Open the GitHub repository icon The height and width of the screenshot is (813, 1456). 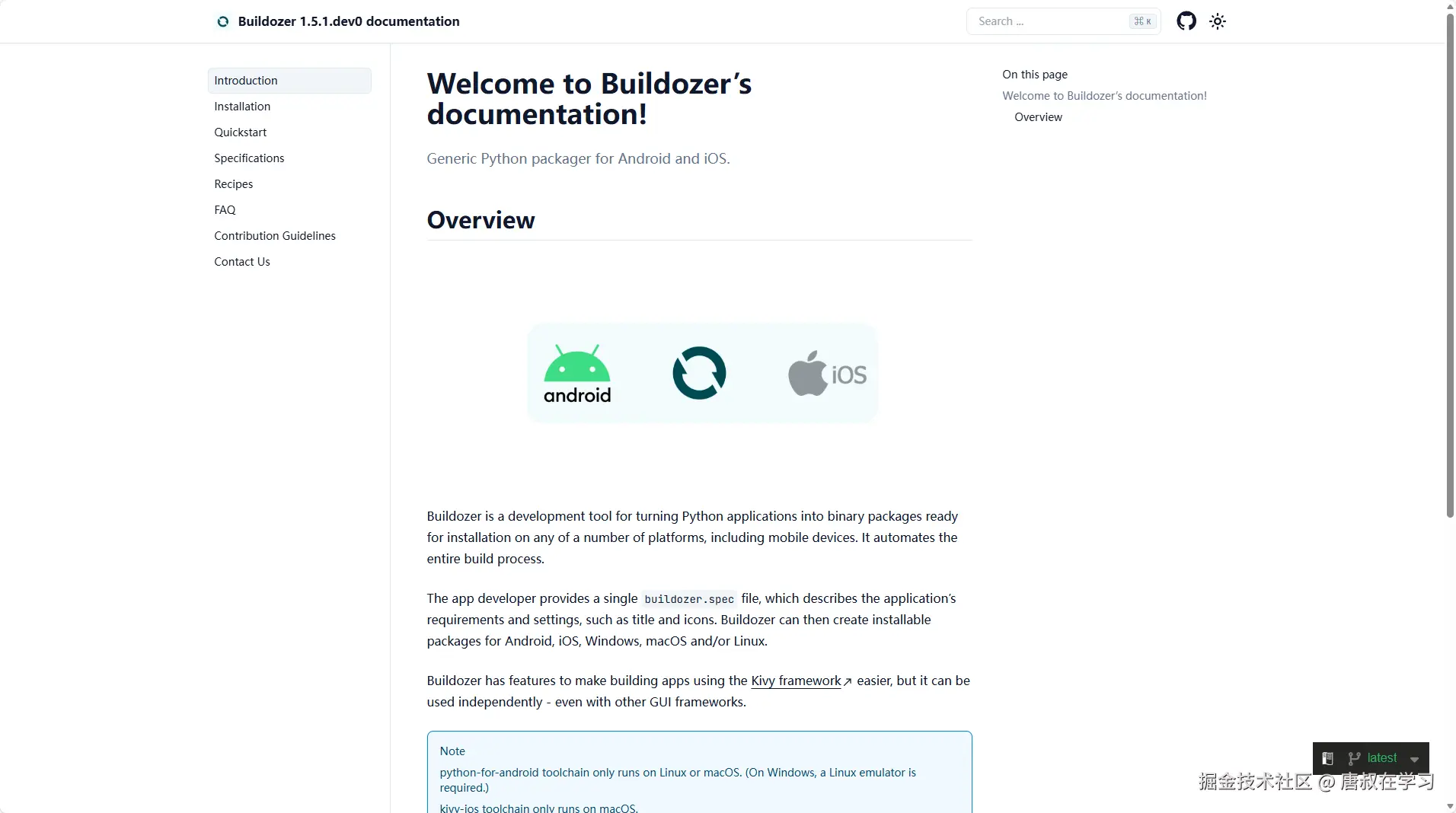point(1186,21)
